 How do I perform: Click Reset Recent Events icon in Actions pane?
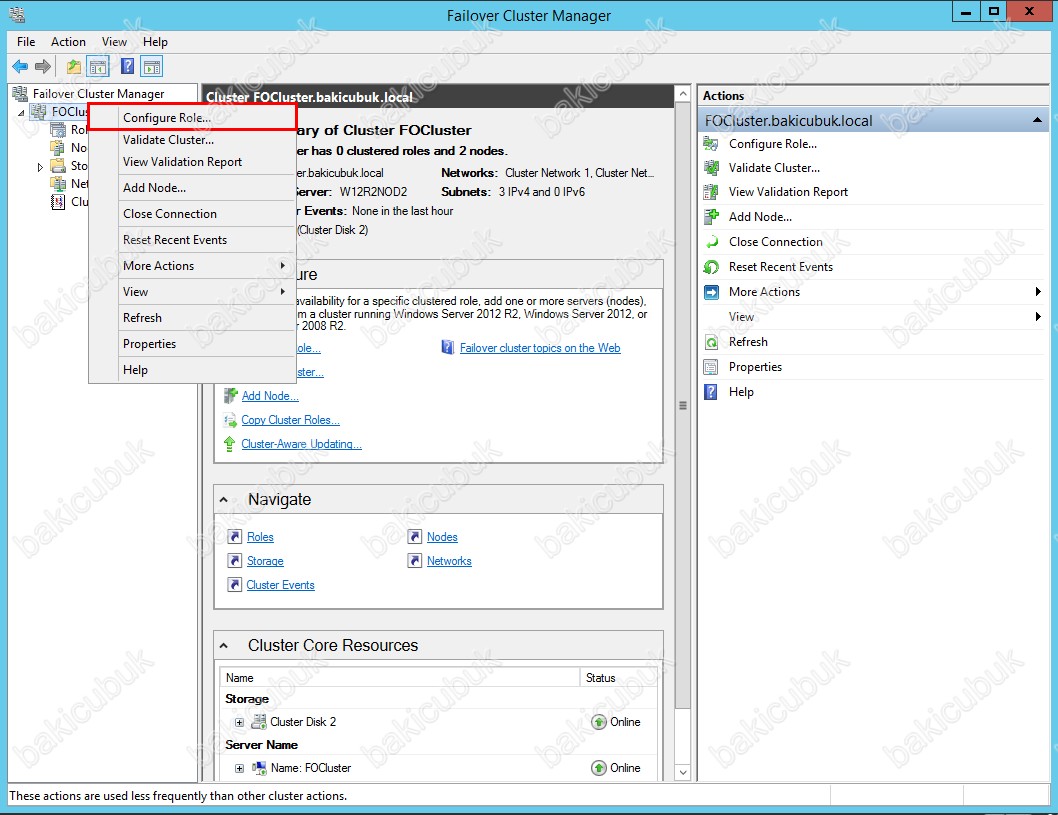711,266
